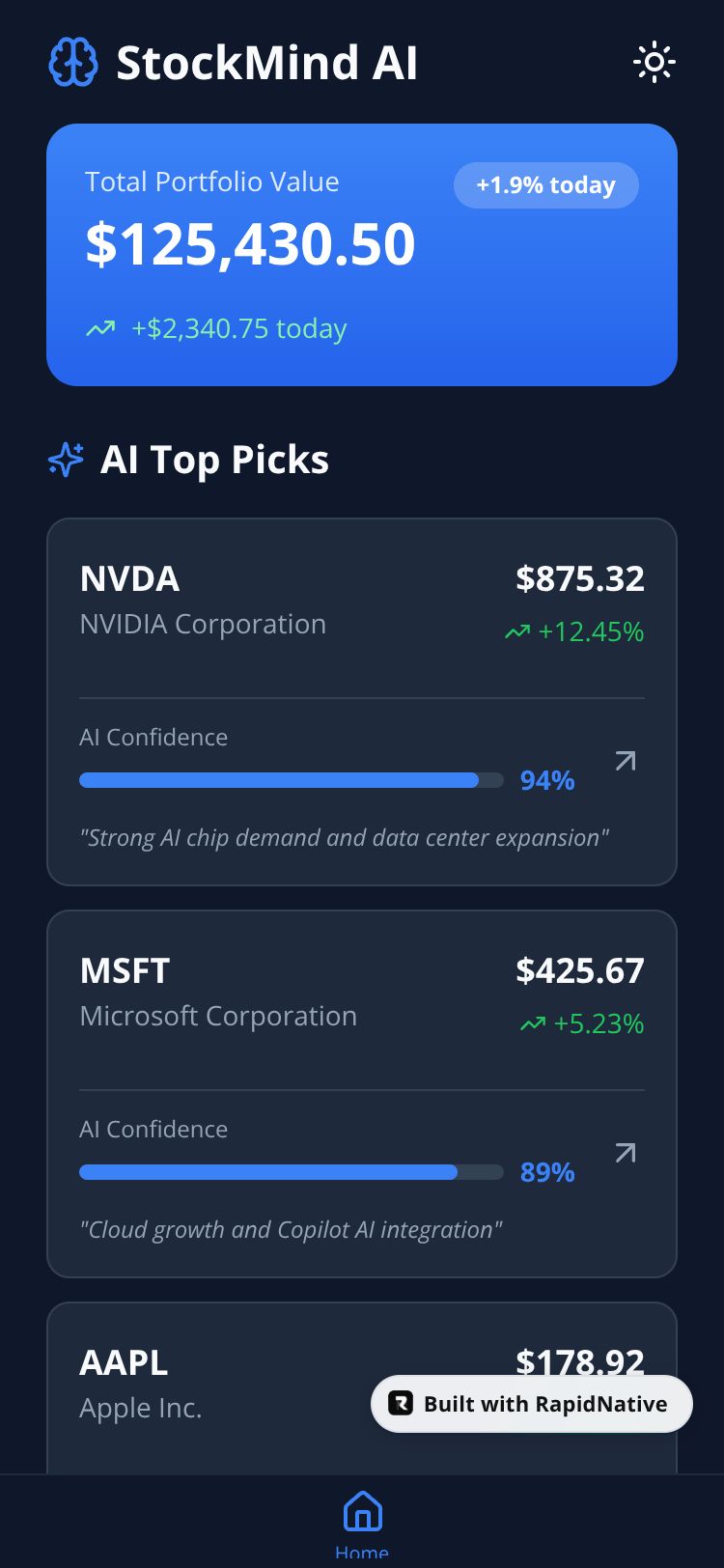Image resolution: width=724 pixels, height=1568 pixels.
Task: Tap the +1.9% today badge
Action: tap(545, 185)
